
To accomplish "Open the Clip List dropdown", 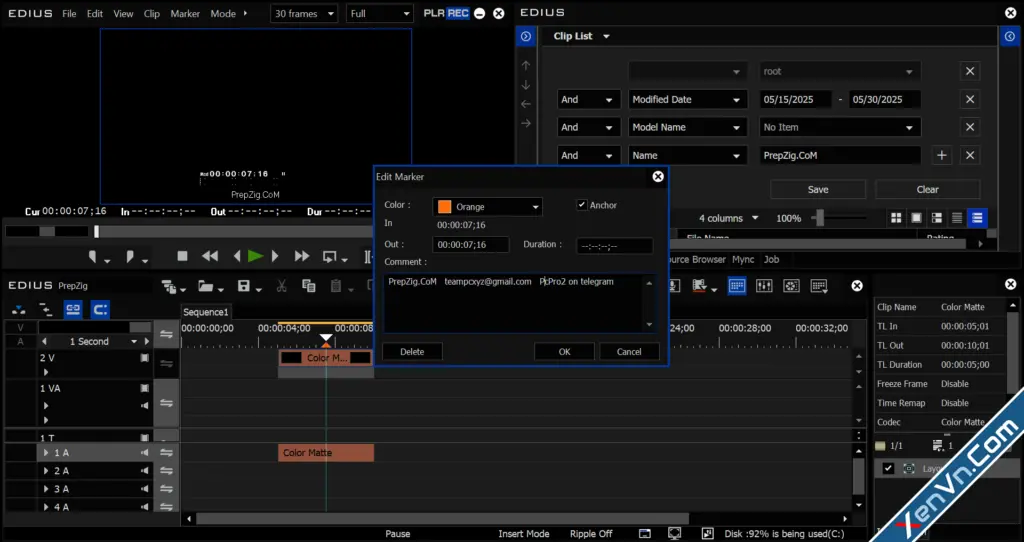I will click(581, 36).
